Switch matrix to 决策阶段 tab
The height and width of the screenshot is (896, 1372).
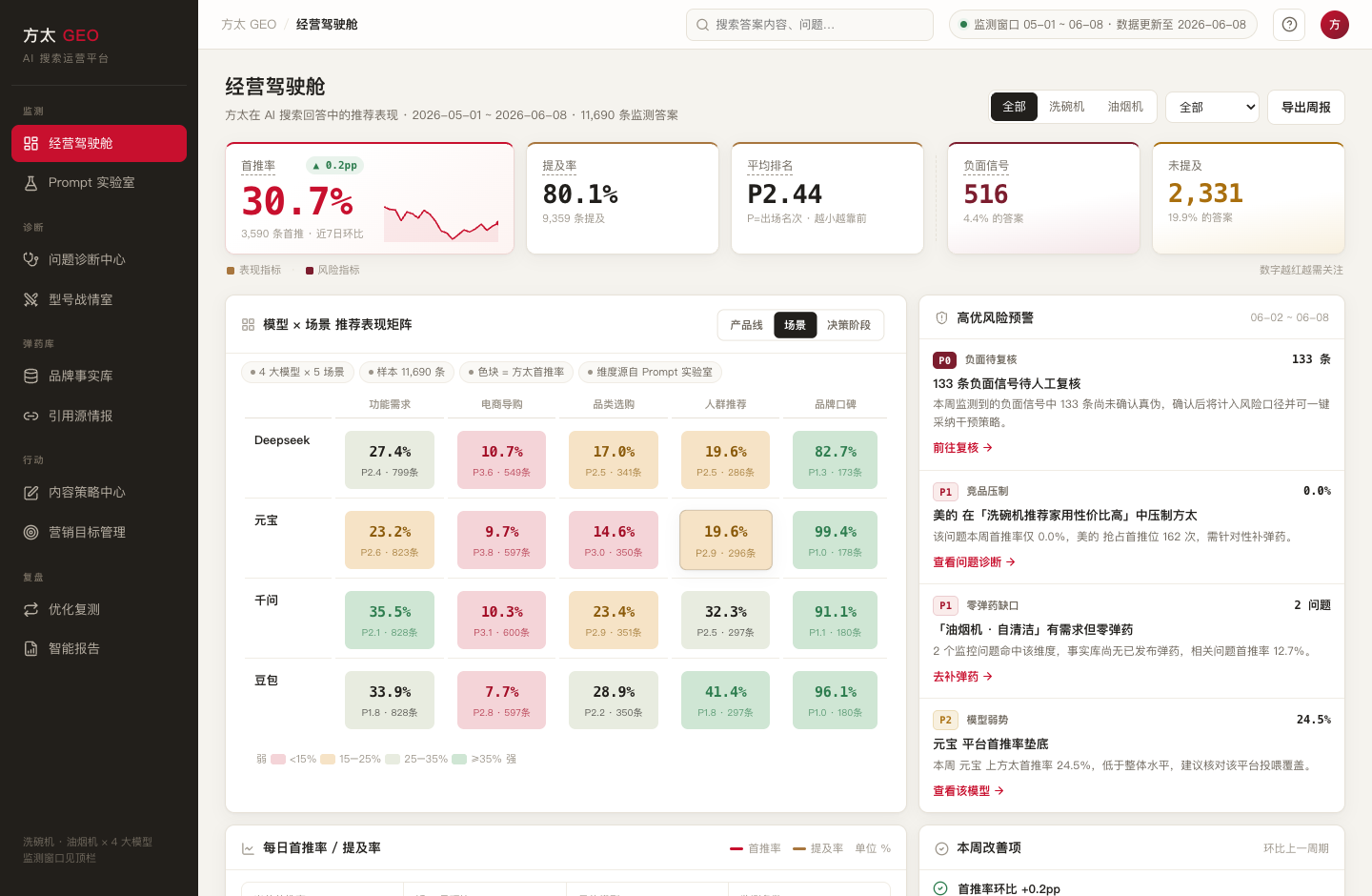849,325
